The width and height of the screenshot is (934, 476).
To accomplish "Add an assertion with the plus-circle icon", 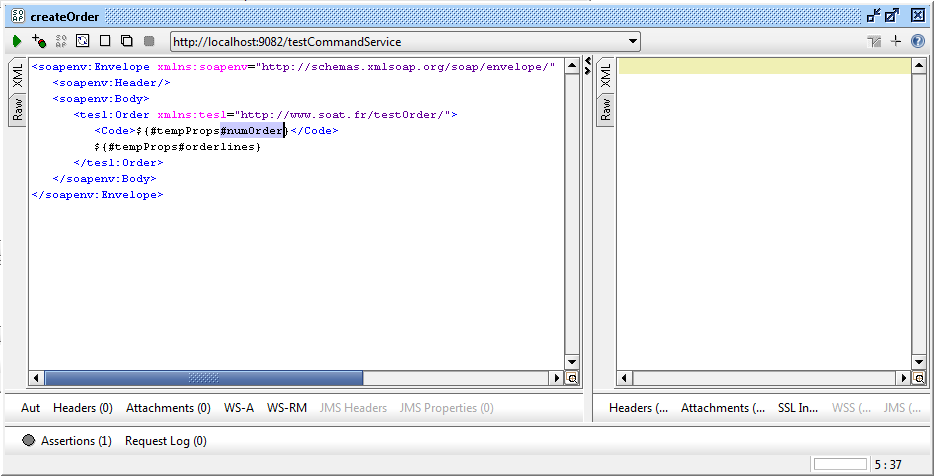I will [39, 41].
